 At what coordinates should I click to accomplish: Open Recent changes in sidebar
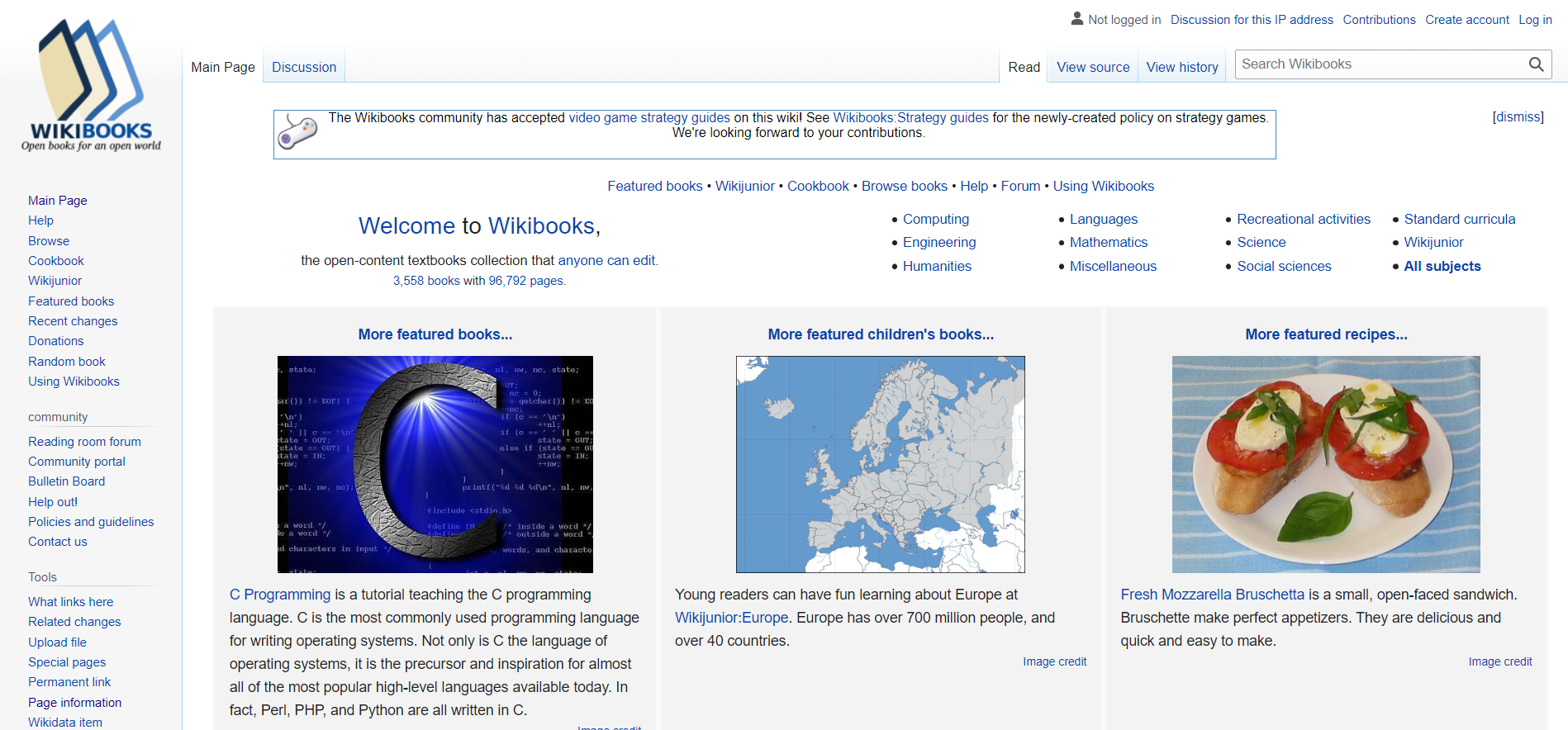point(73,321)
